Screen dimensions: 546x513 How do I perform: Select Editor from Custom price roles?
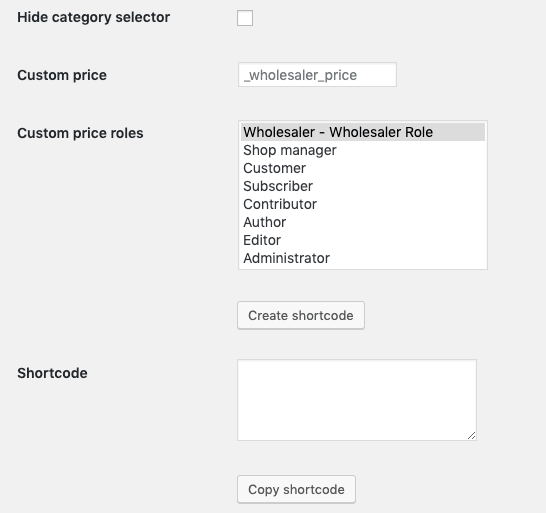(363, 240)
